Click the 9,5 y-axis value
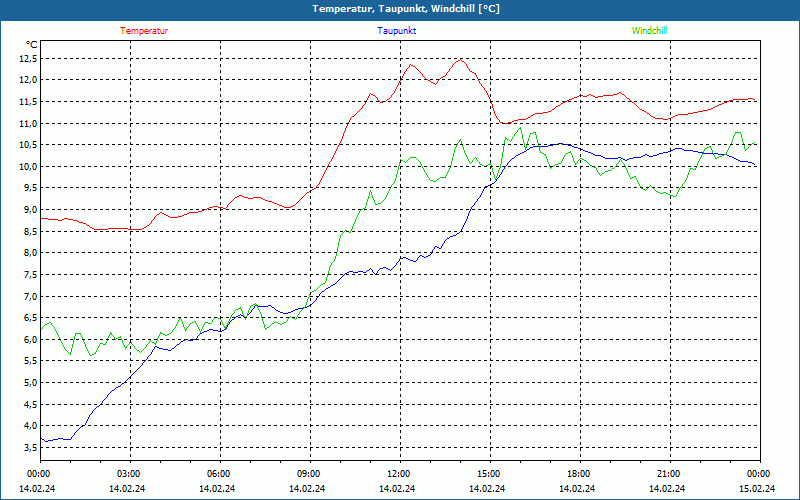Viewport: 800px width, 500px height. click(31, 188)
